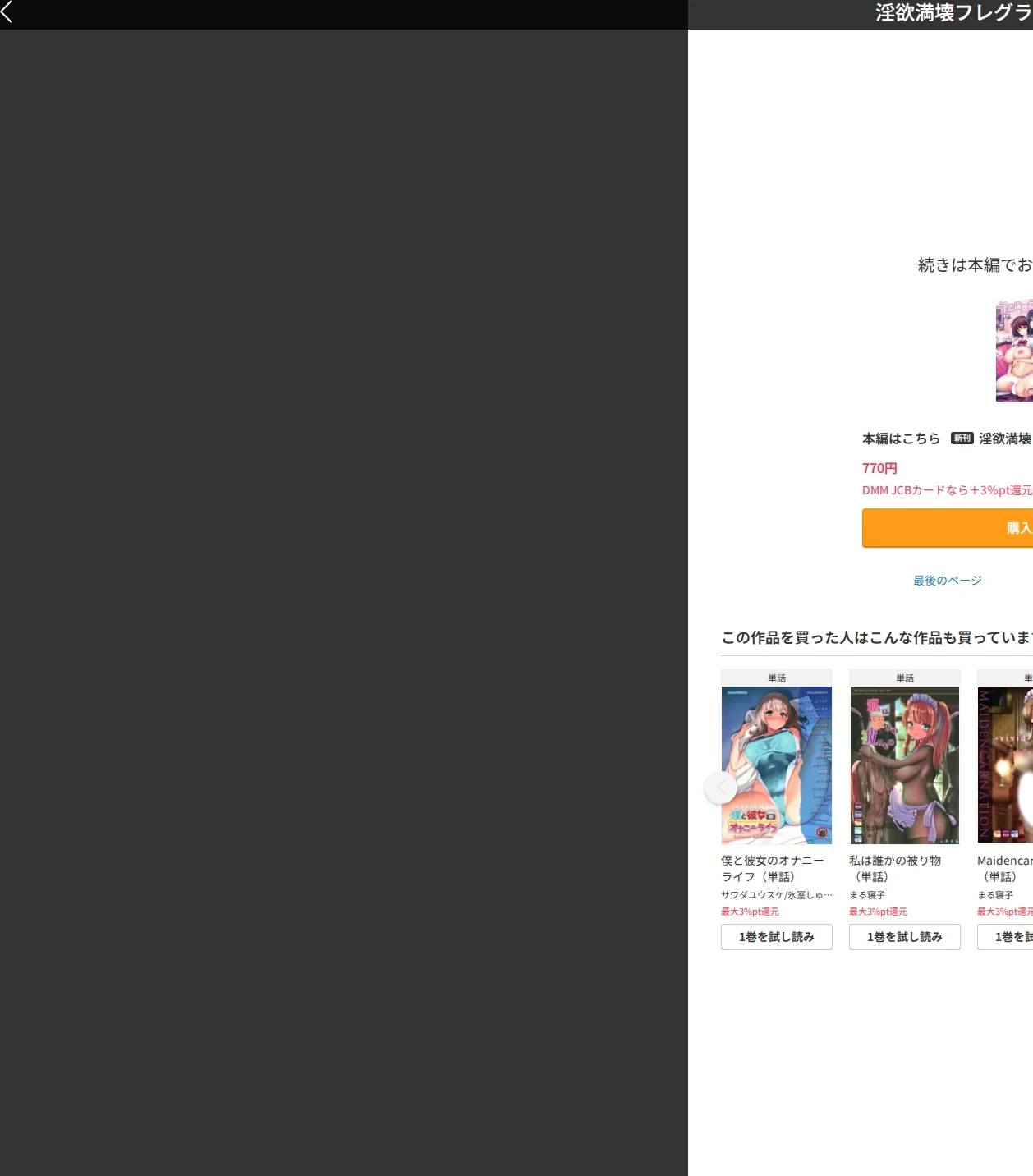
Task: Open the 私は誰かの被り物 cover image
Action: click(905, 765)
